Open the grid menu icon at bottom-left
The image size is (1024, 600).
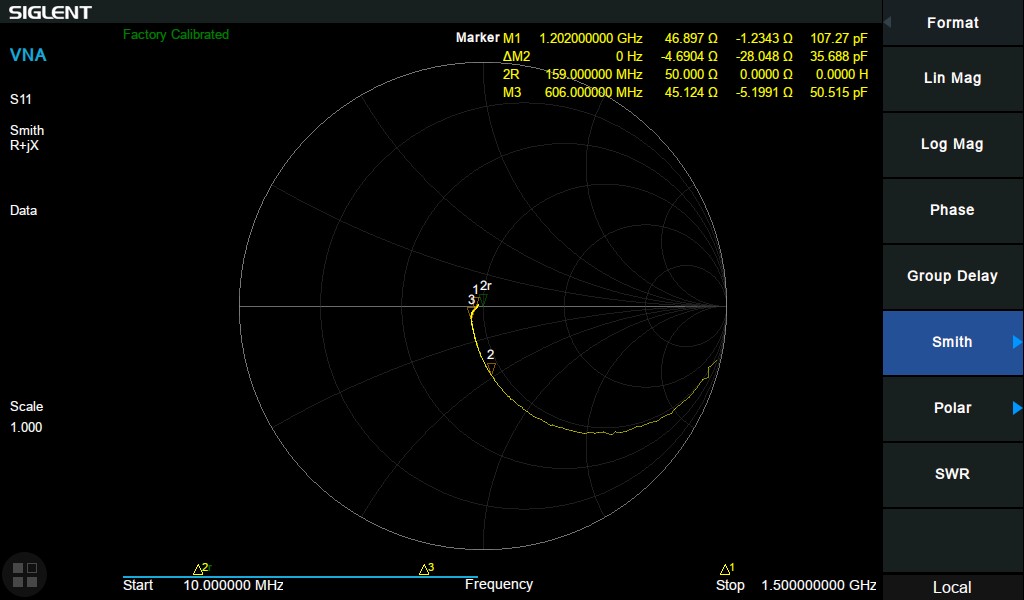click(x=24, y=573)
